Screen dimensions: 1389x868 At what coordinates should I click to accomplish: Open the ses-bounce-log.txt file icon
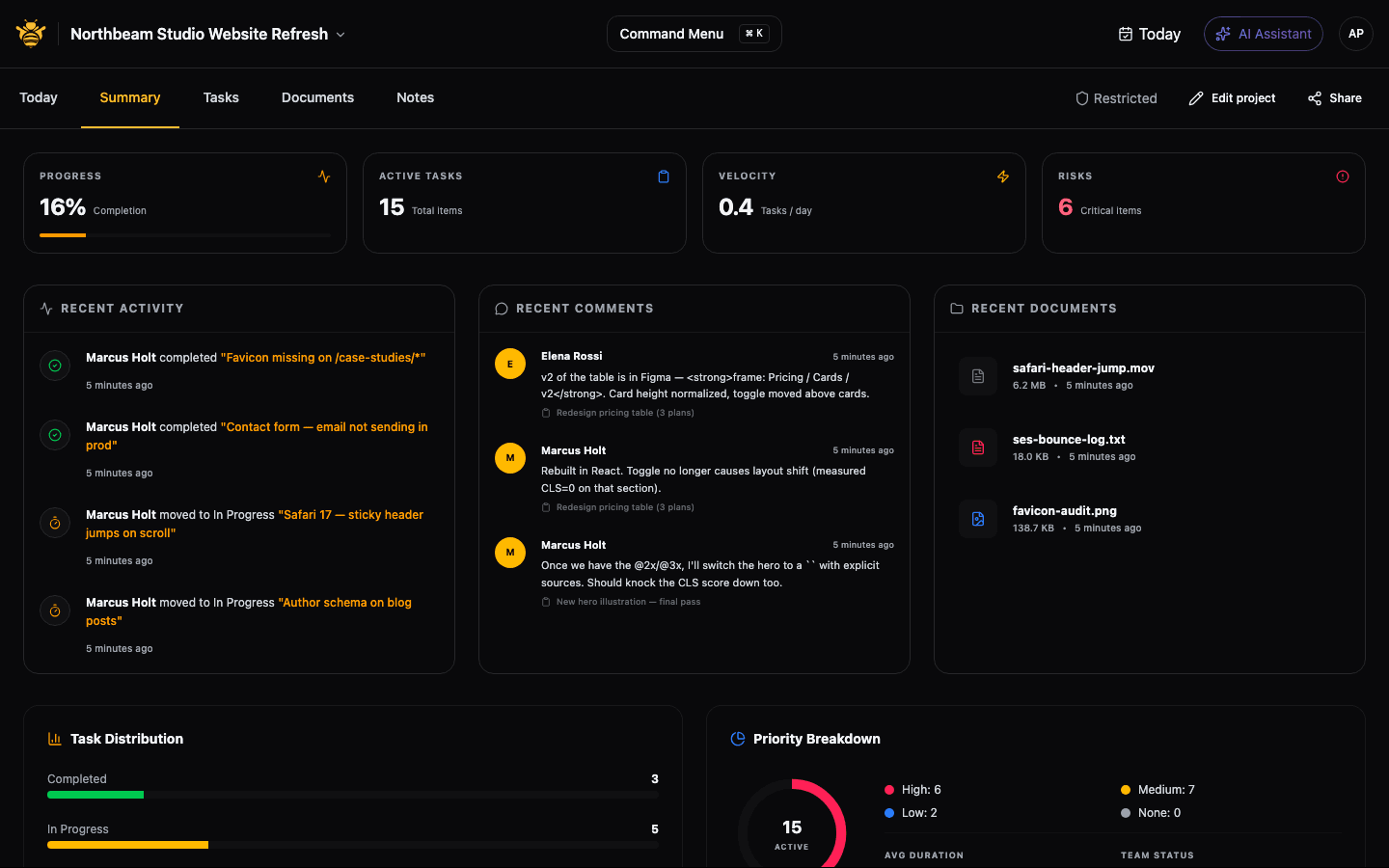[978, 448]
